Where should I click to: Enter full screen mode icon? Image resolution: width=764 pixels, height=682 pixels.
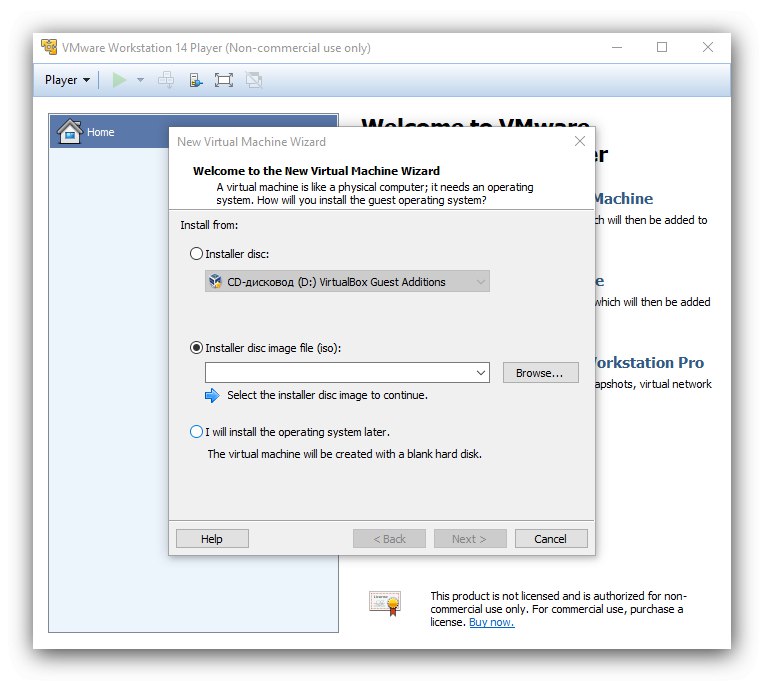[x=224, y=80]
